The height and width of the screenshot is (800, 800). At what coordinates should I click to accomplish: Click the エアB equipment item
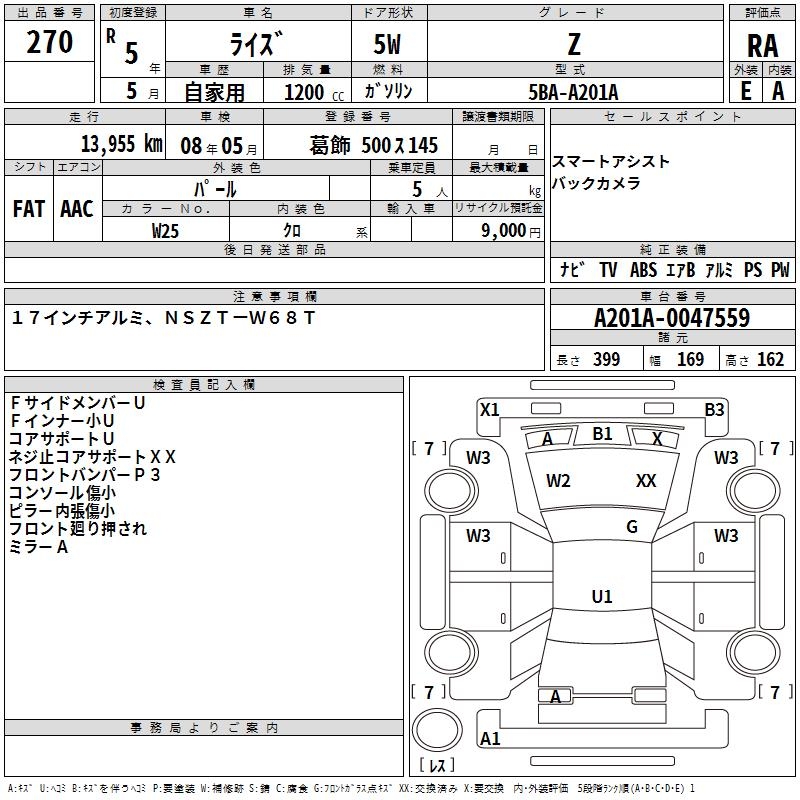681,270
